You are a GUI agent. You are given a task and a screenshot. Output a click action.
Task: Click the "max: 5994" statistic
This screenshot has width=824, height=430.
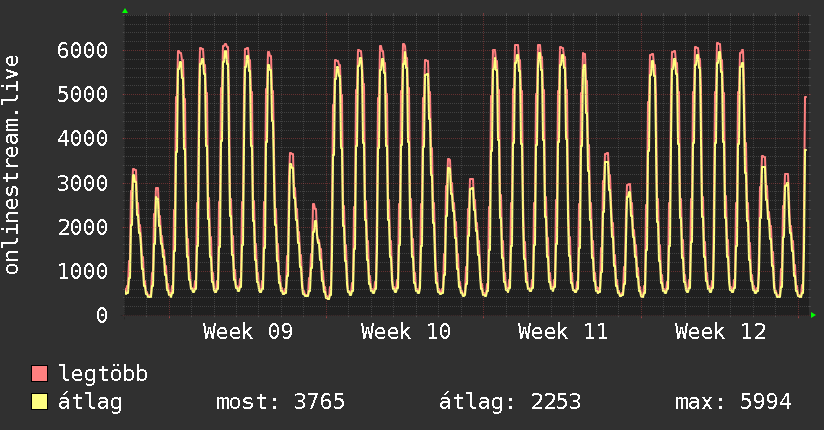click(x=733, y=402)
